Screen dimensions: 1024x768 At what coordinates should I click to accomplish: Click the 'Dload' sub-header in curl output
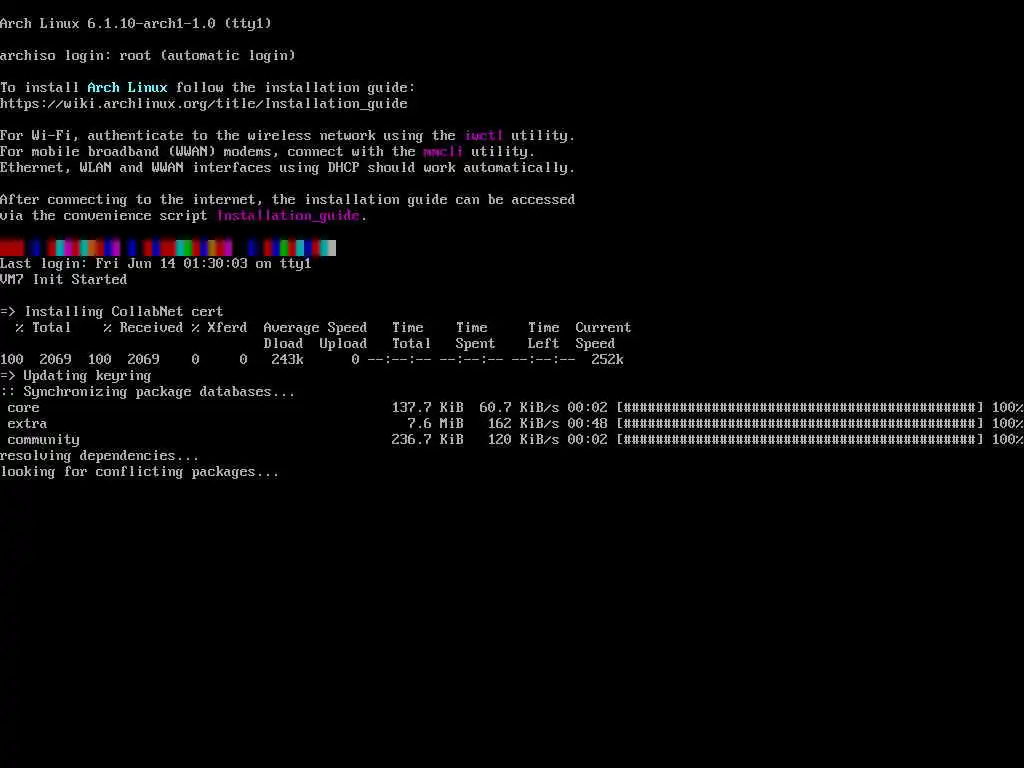pos(283,344)
